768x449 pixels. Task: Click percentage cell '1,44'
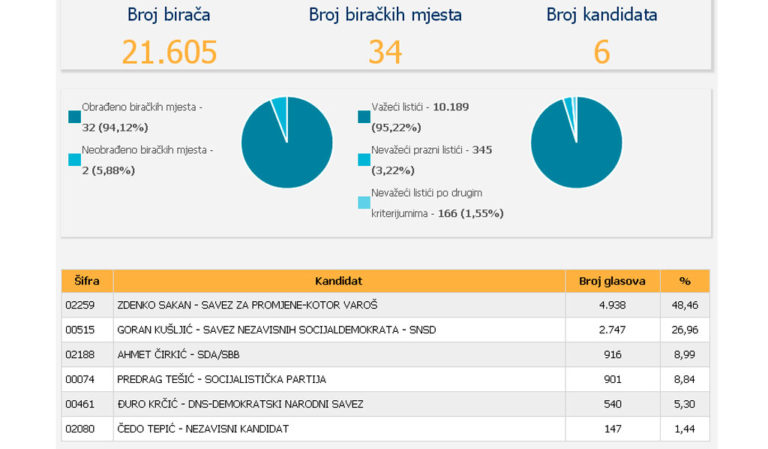[x=685, y=429]
